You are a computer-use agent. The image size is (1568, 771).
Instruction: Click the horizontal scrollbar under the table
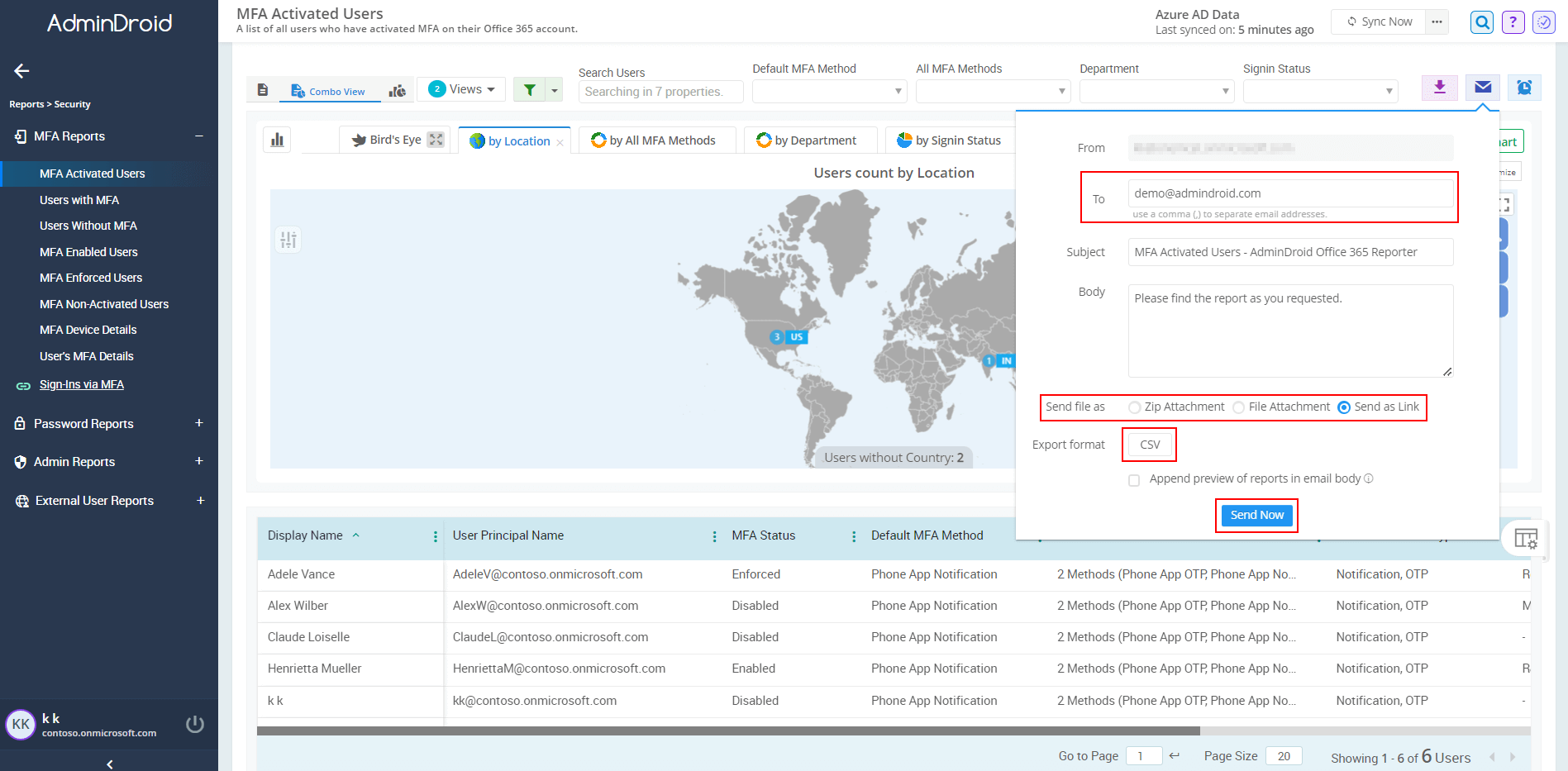click(727, 731)
